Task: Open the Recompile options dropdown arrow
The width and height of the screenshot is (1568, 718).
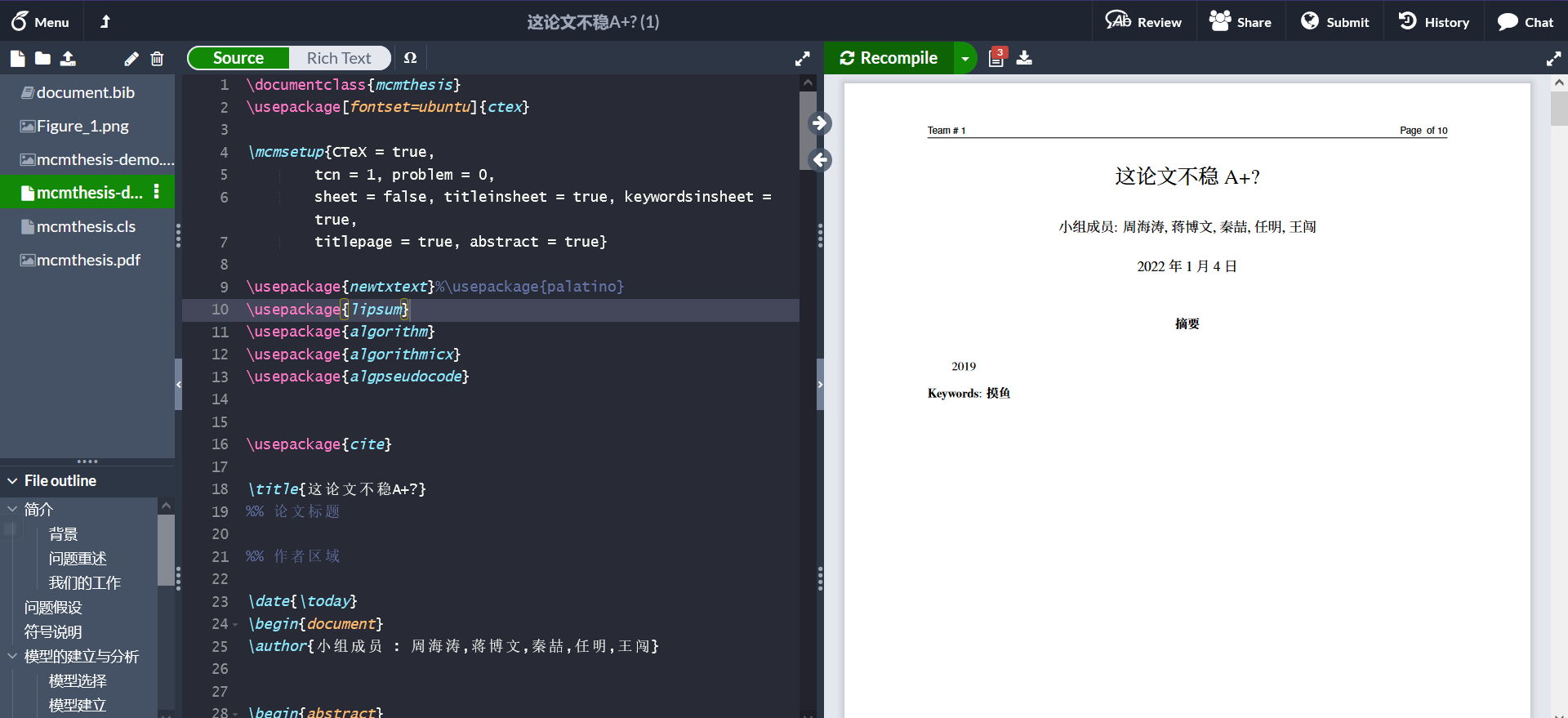Action: pyautogui.click(x=965, y=58)
